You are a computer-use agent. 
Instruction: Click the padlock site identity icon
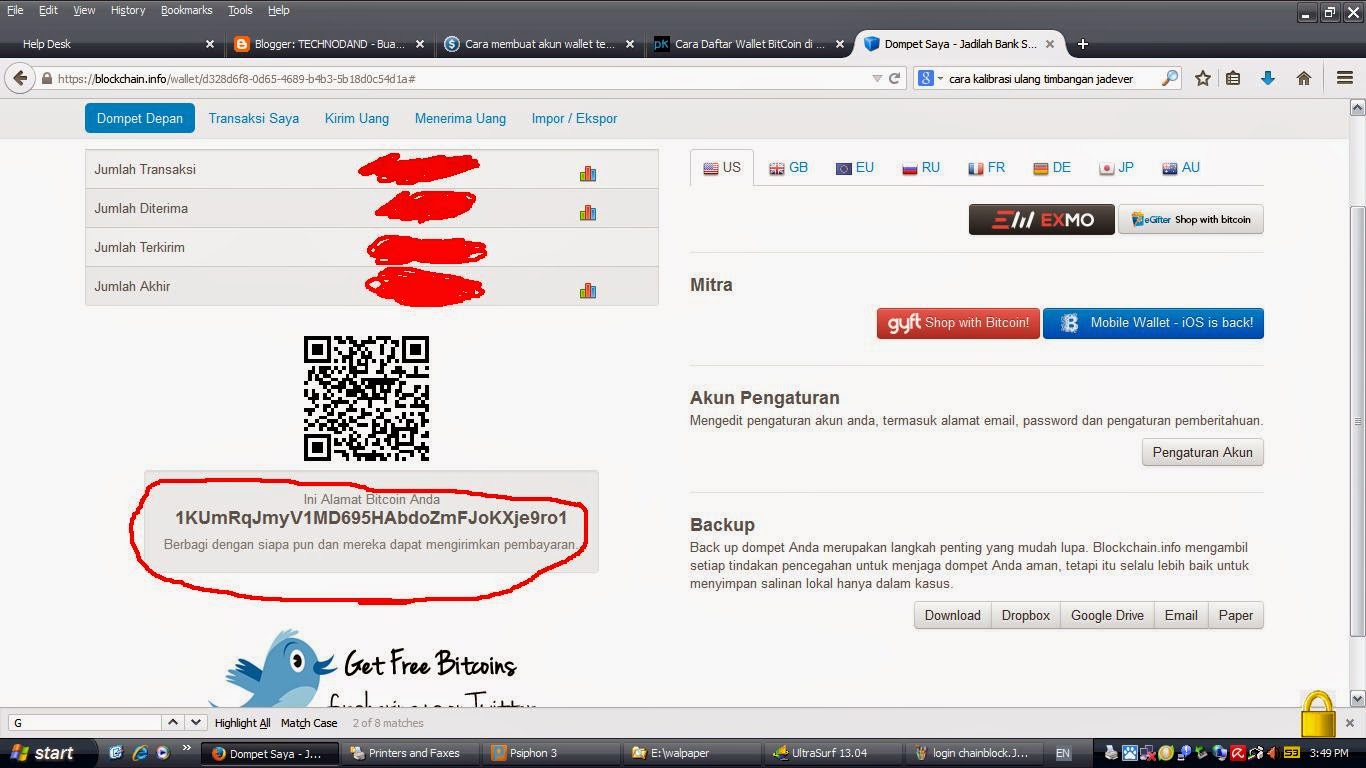(x=46, y=78)
